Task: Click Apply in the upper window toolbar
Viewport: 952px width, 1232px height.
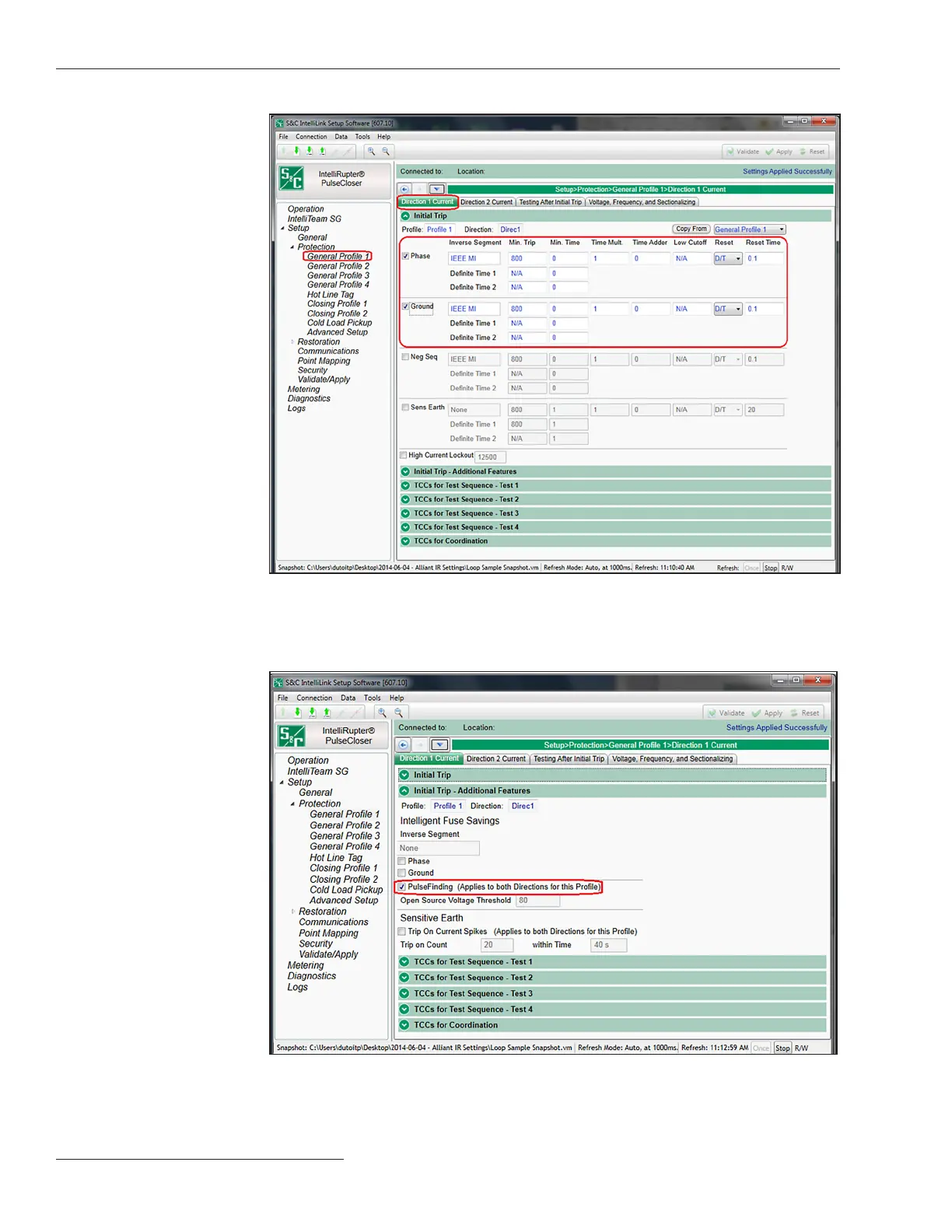Action: tap(779, 152)
